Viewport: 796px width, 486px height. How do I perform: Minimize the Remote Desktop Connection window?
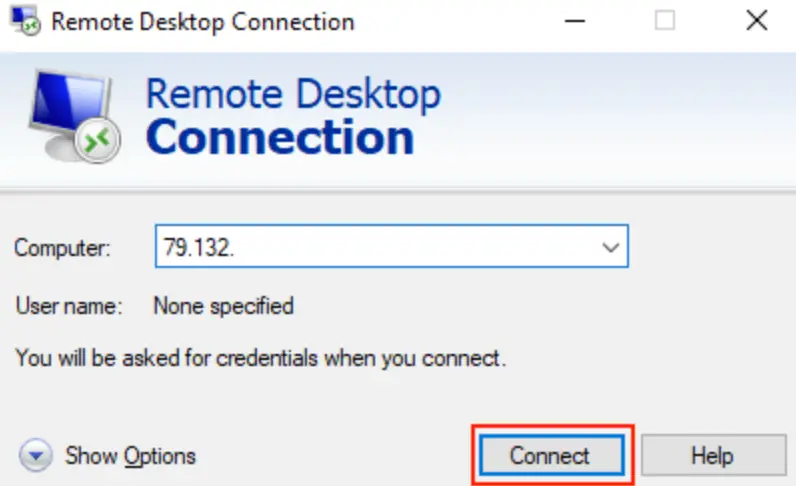575,21
